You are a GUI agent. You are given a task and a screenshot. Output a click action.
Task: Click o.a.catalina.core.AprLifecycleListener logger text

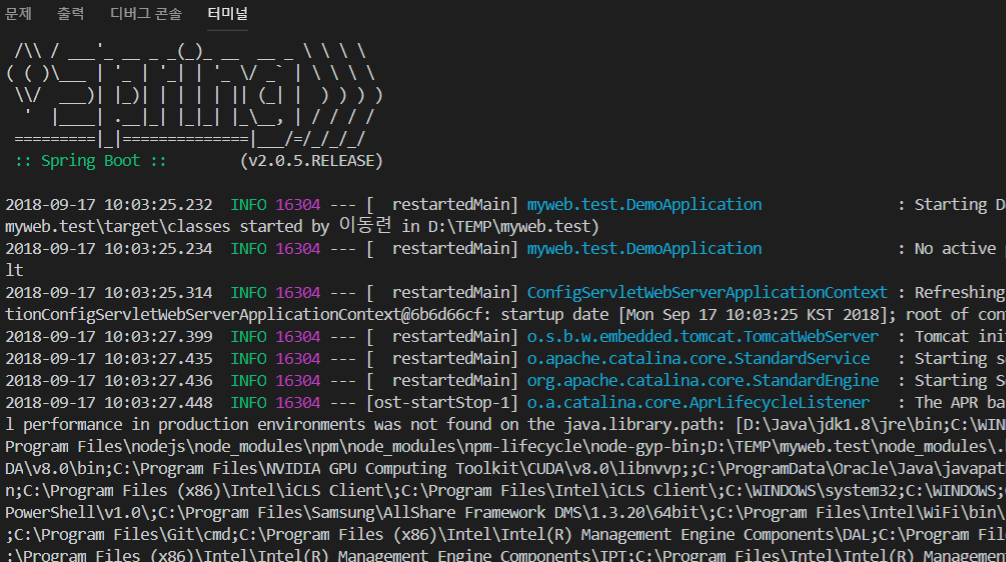click(698, 402)
